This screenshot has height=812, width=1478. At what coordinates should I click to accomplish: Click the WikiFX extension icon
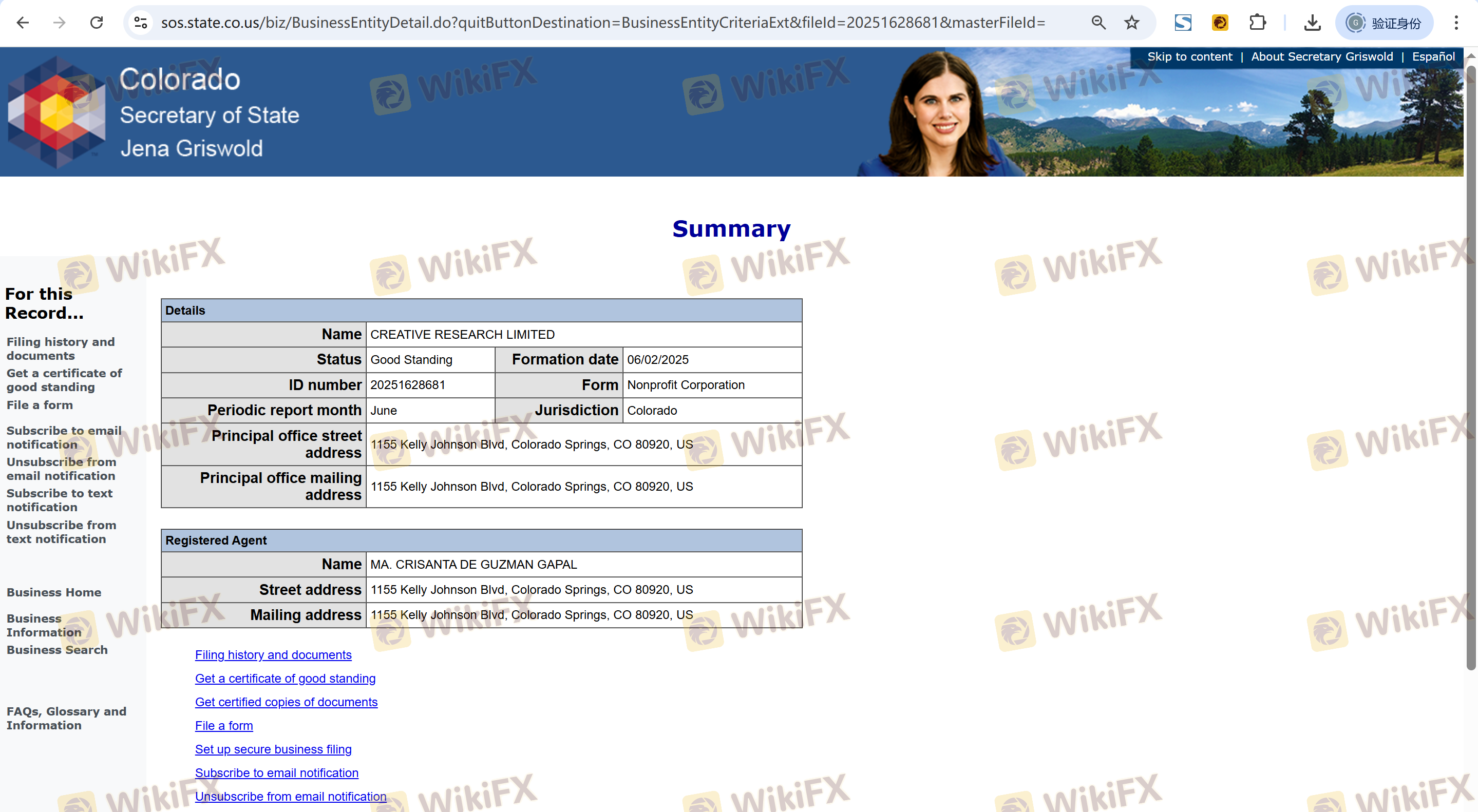tap(1220, 23)
